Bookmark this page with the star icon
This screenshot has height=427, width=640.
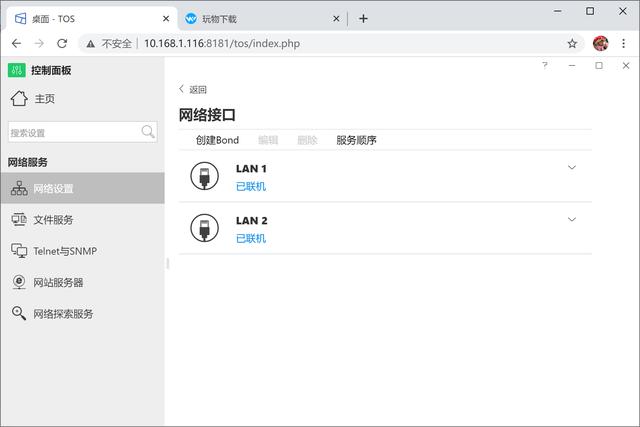click(x=572, y=44)
